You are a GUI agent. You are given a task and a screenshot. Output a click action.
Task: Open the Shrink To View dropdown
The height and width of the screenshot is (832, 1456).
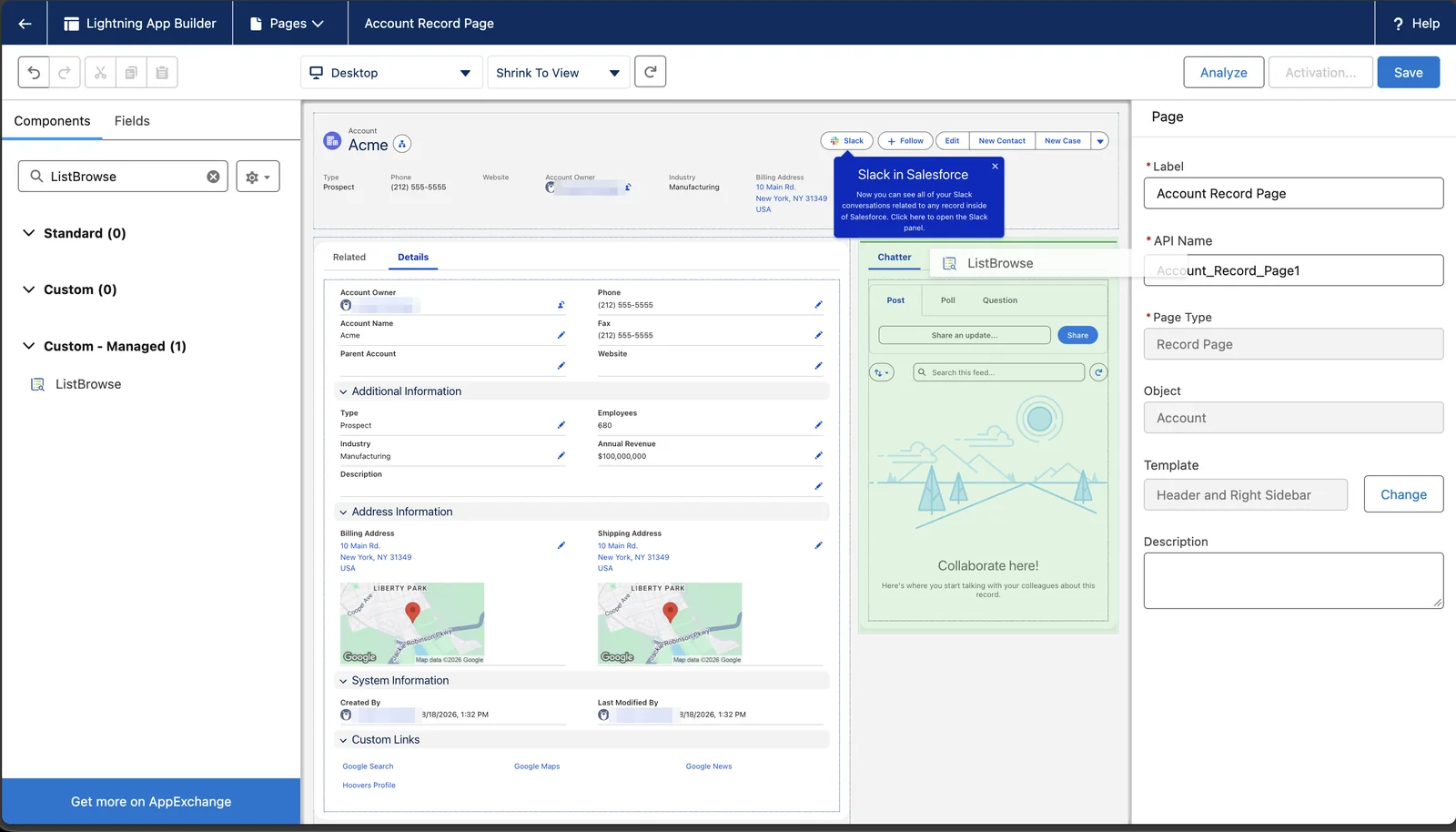[x=559, y=73]
